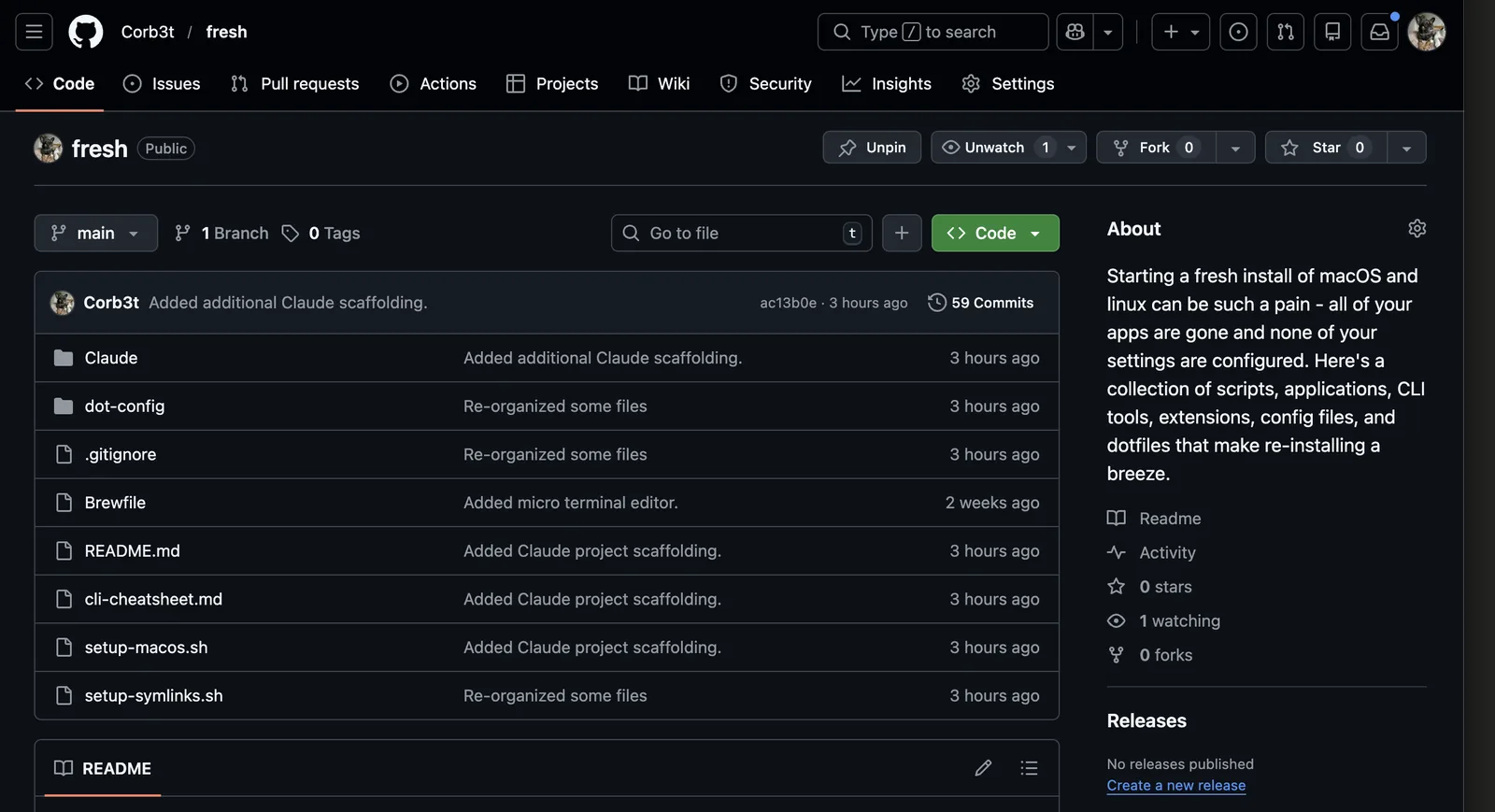The height and width of the screenshot is (812, 1495).
Task: Open the Brewfile file
Action: (115, 503)
